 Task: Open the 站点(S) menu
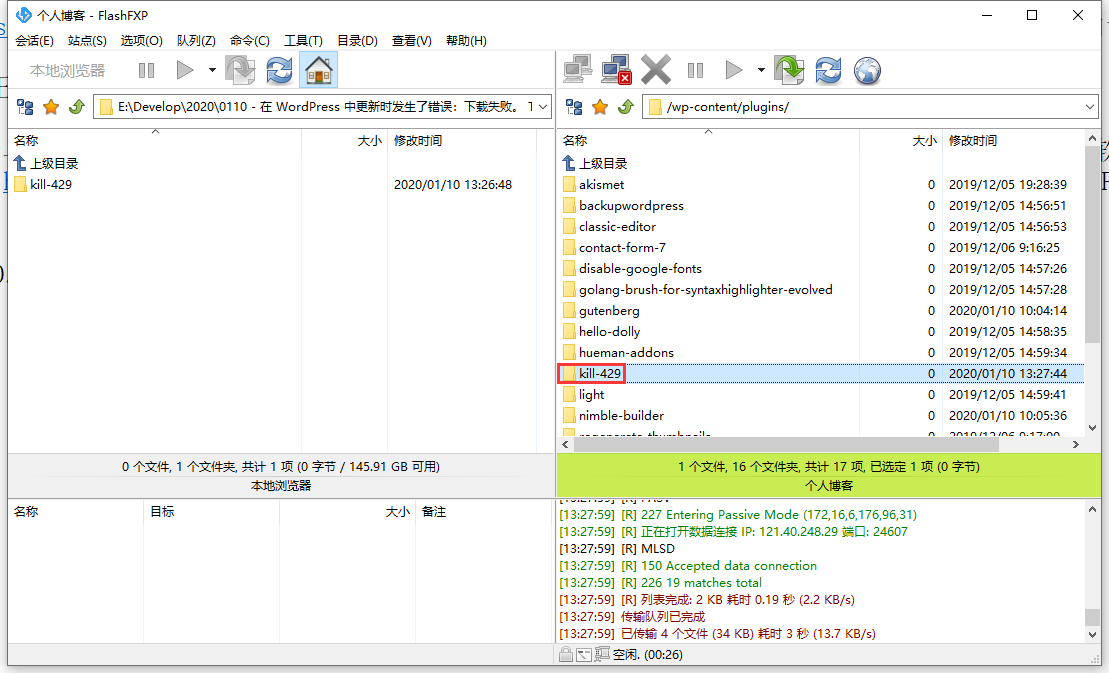point(87,41)
